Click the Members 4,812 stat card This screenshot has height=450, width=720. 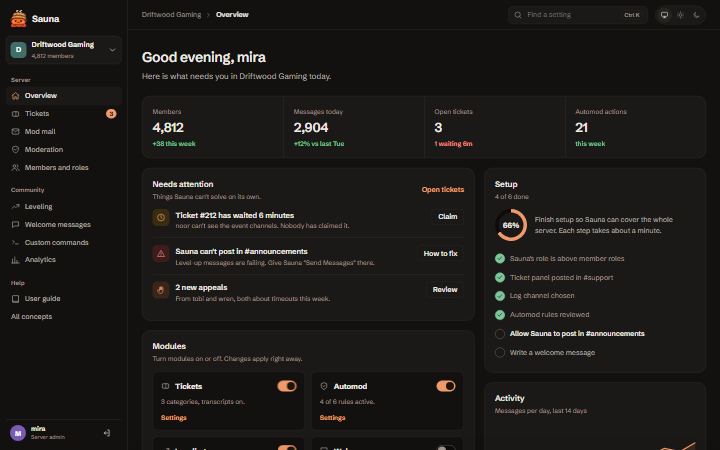click(213, 127)
